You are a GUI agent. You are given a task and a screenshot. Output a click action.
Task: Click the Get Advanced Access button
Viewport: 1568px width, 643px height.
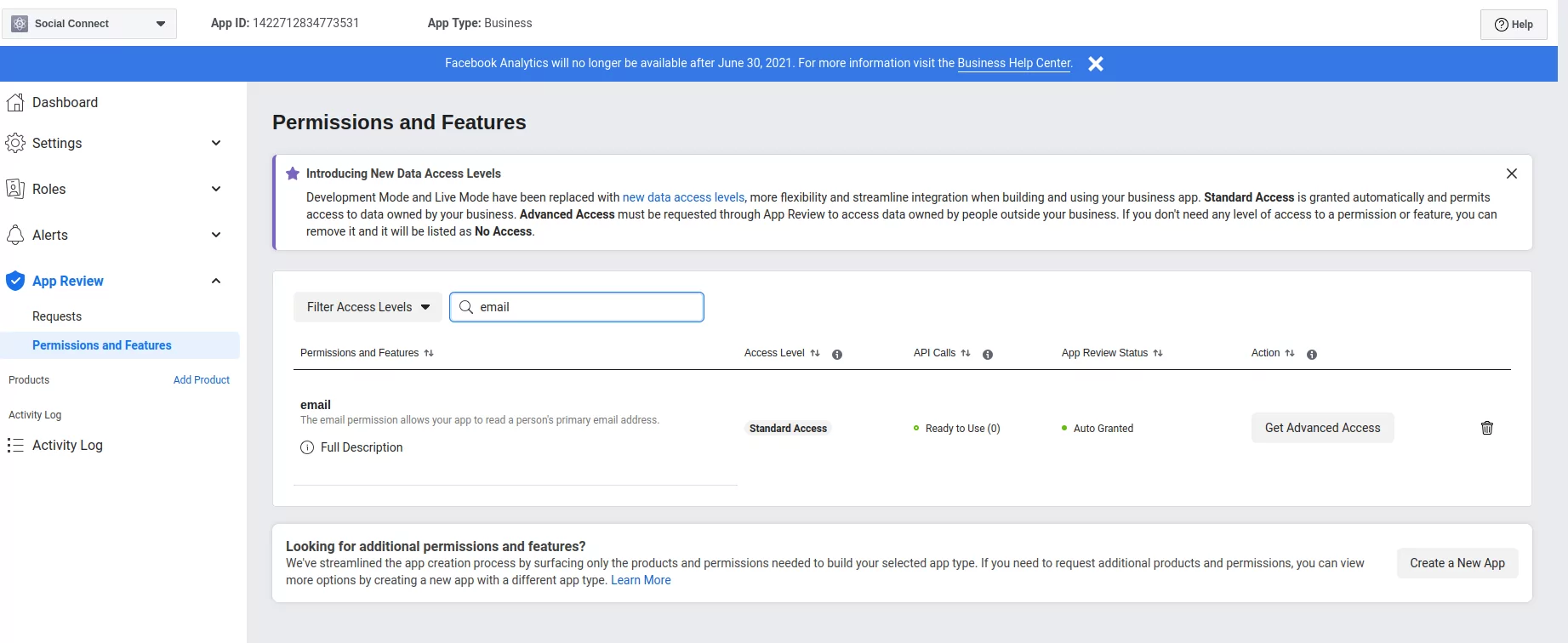coord(1322,428)
